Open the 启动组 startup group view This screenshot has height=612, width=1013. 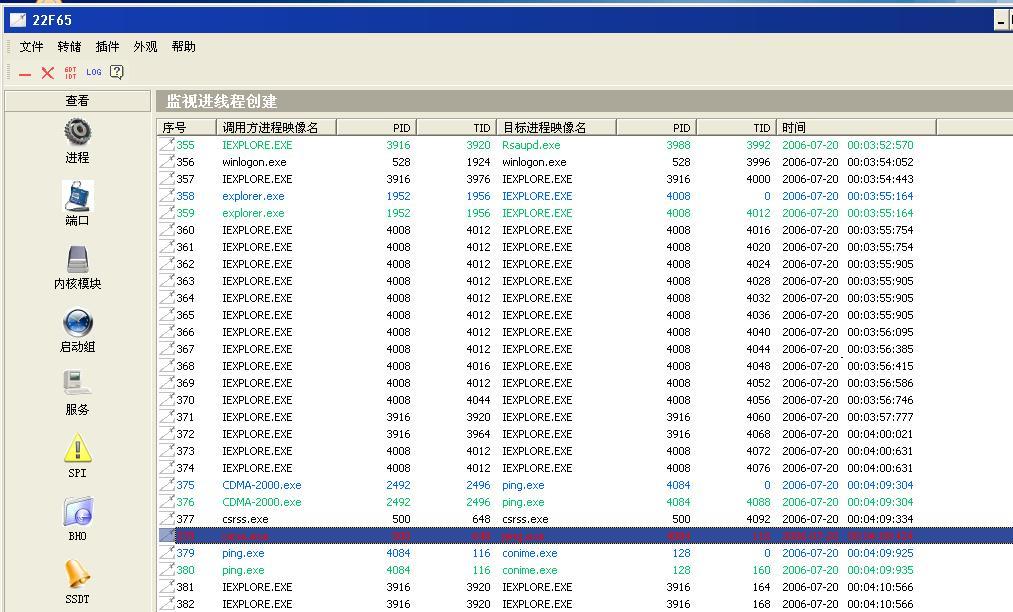[x=77, y=330]
